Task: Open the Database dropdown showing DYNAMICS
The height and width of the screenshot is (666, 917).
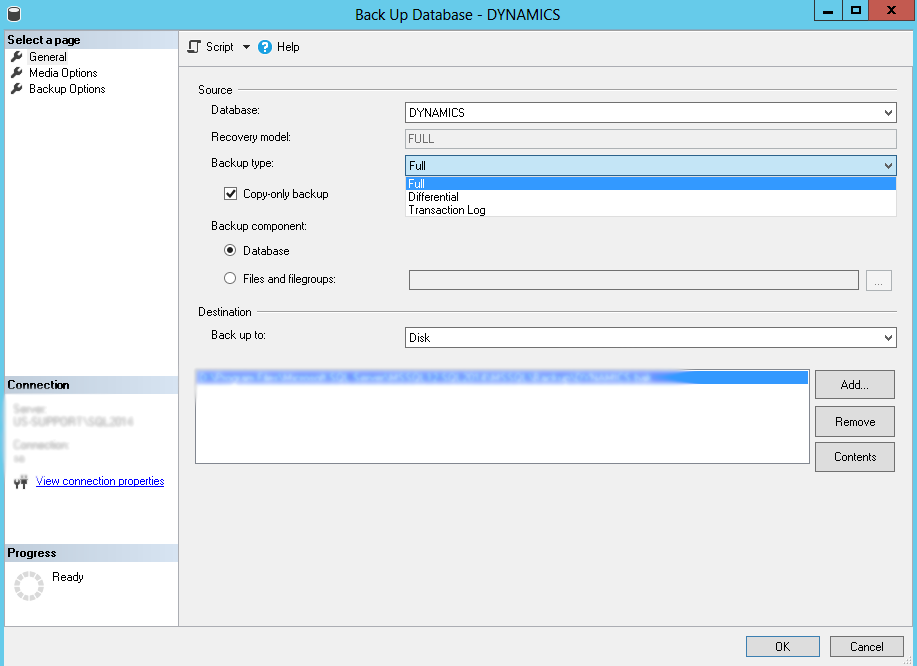Action: [x=650, y=113]
